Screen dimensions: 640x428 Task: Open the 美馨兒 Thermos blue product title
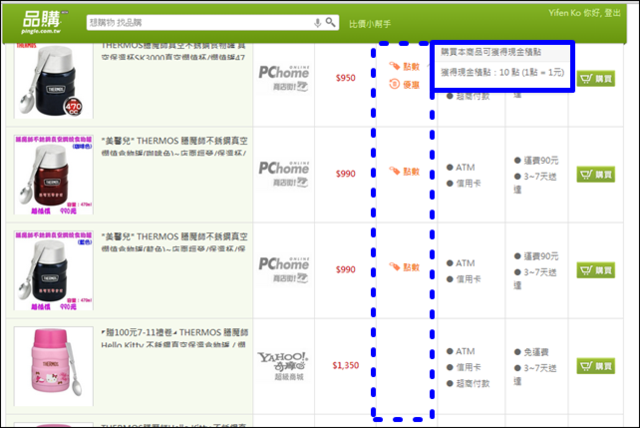pyautogui.click(x=174, y=242)
